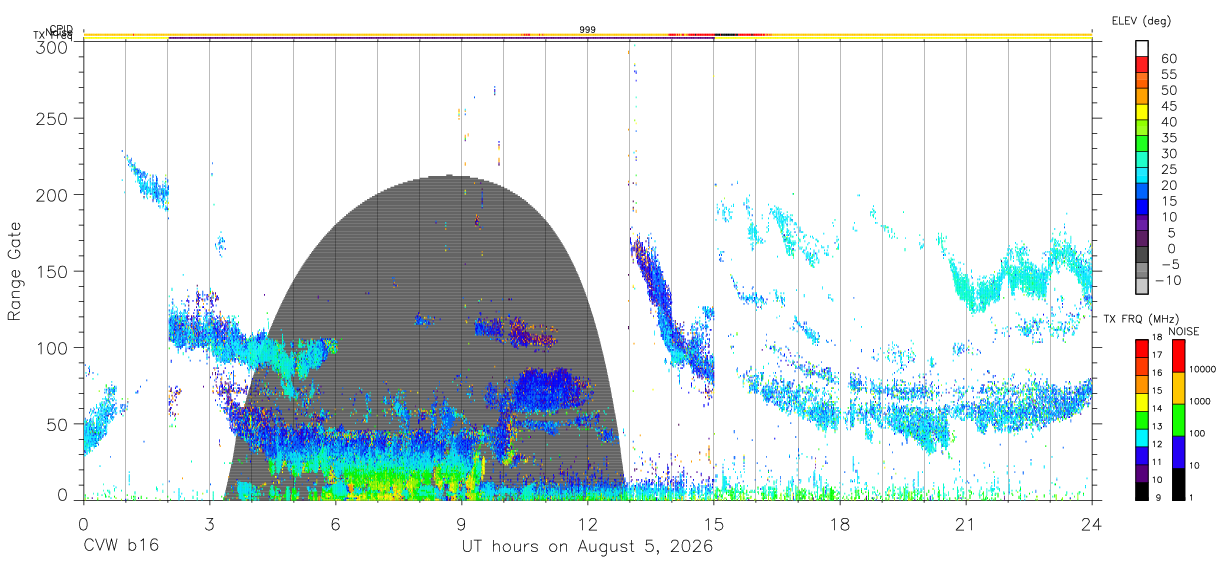Select the yellow ELEV swatch between 40 and 45
The height and width of the screenshot is (567, 1228).
tap(1142, 112)
